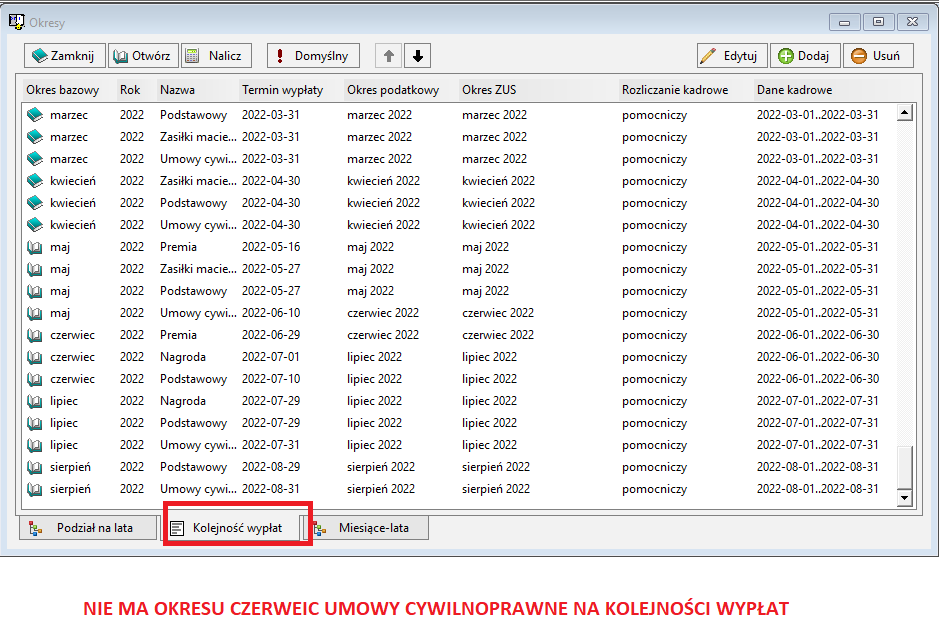
Task: Select payment date 2022-07-01
Action: pos(271,357)
